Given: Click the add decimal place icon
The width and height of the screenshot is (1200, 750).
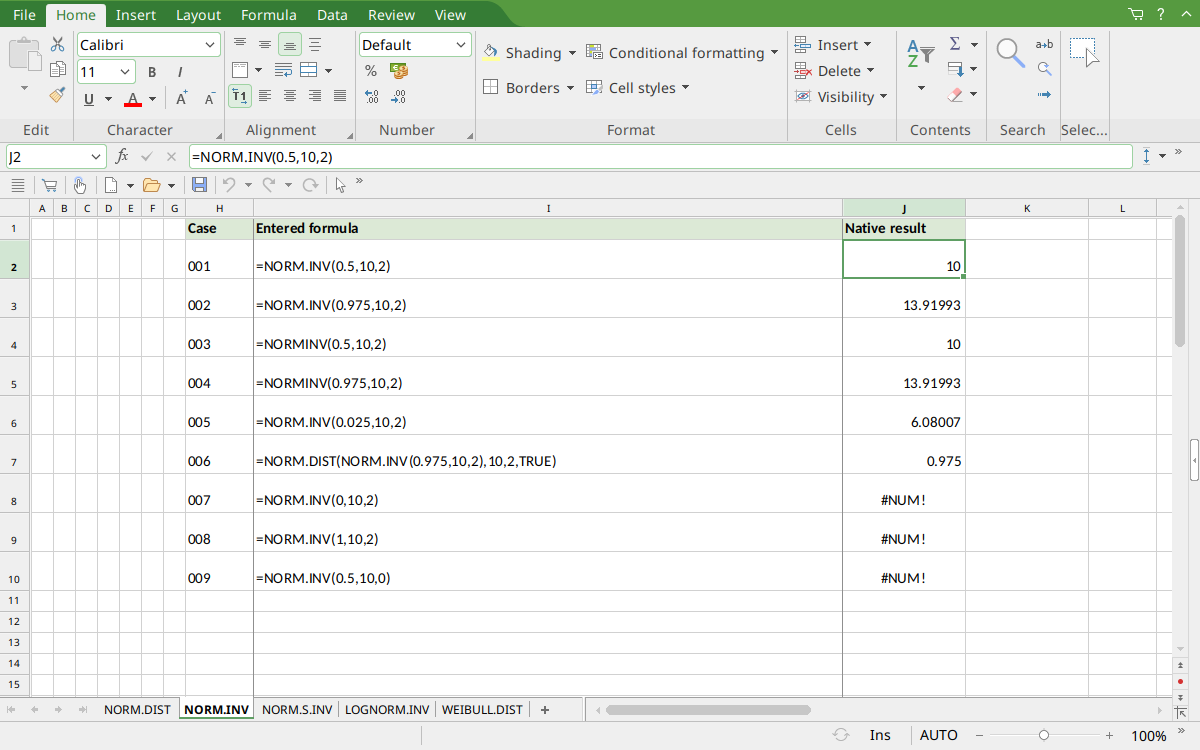Looking at the screenshot, I should pyautogui.click(x=371, y=97).
